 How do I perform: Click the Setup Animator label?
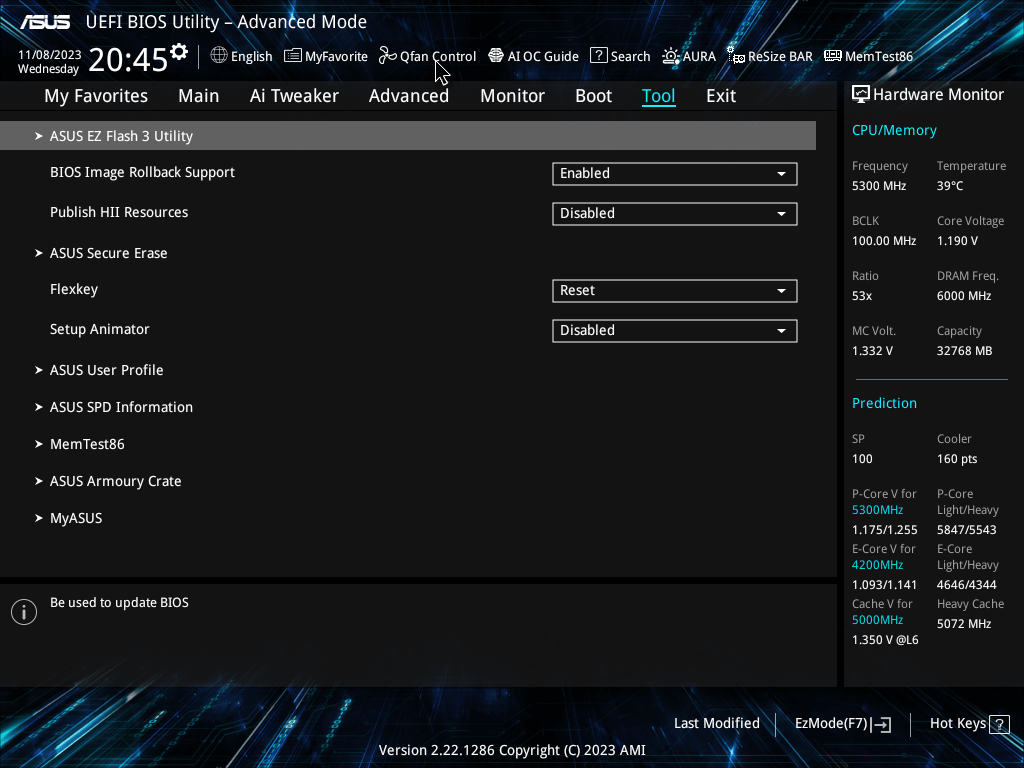click(99, 329)
